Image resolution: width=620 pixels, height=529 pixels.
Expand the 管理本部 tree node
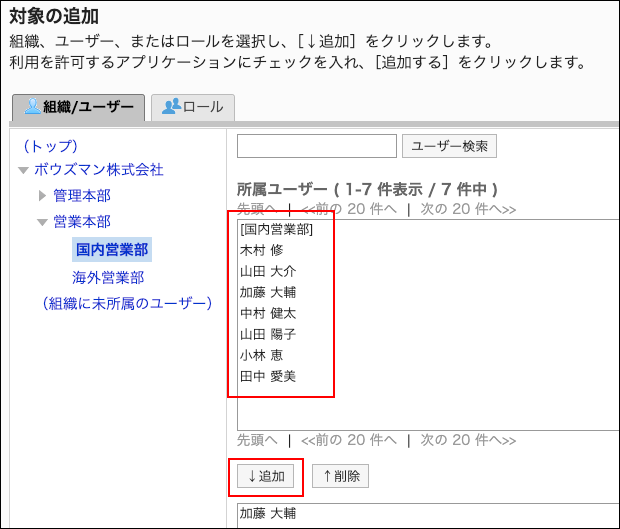(42, 196)
